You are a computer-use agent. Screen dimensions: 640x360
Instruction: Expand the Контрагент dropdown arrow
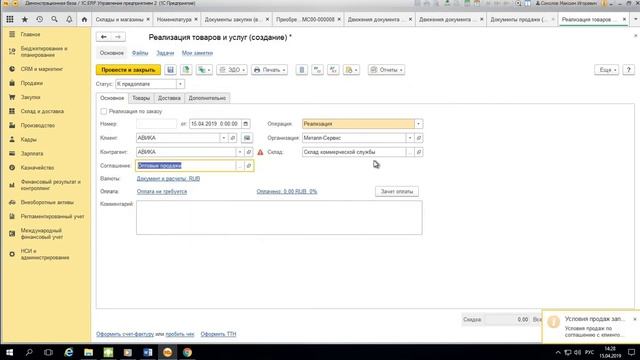(240, 152)
